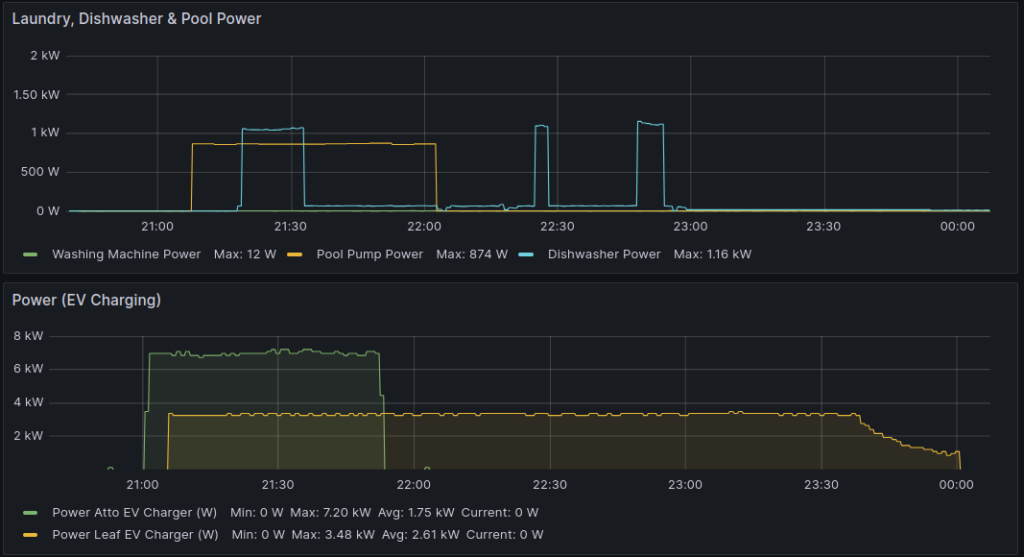Toggle Washing Machine Power series in legend
The width and height of the screenshot is (1024, 557).
pyautogui.click(x=126, y=255)
